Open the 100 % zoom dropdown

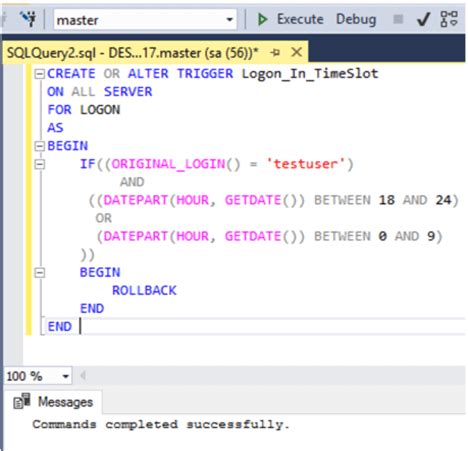pos(66,376)
